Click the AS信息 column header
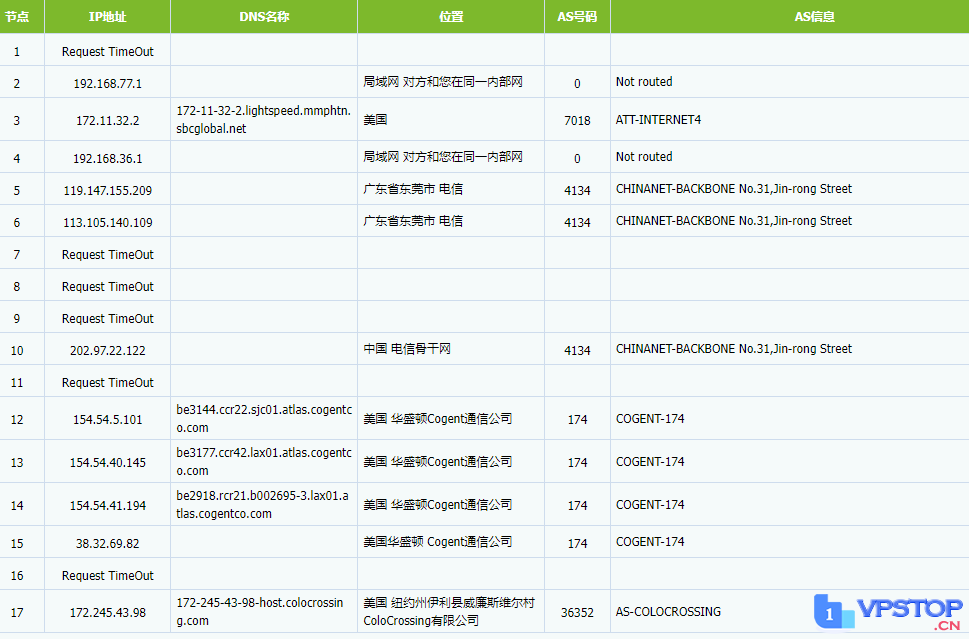Image resolution: width=969 pixels, height=639 pixels. [x=815, y=17]
